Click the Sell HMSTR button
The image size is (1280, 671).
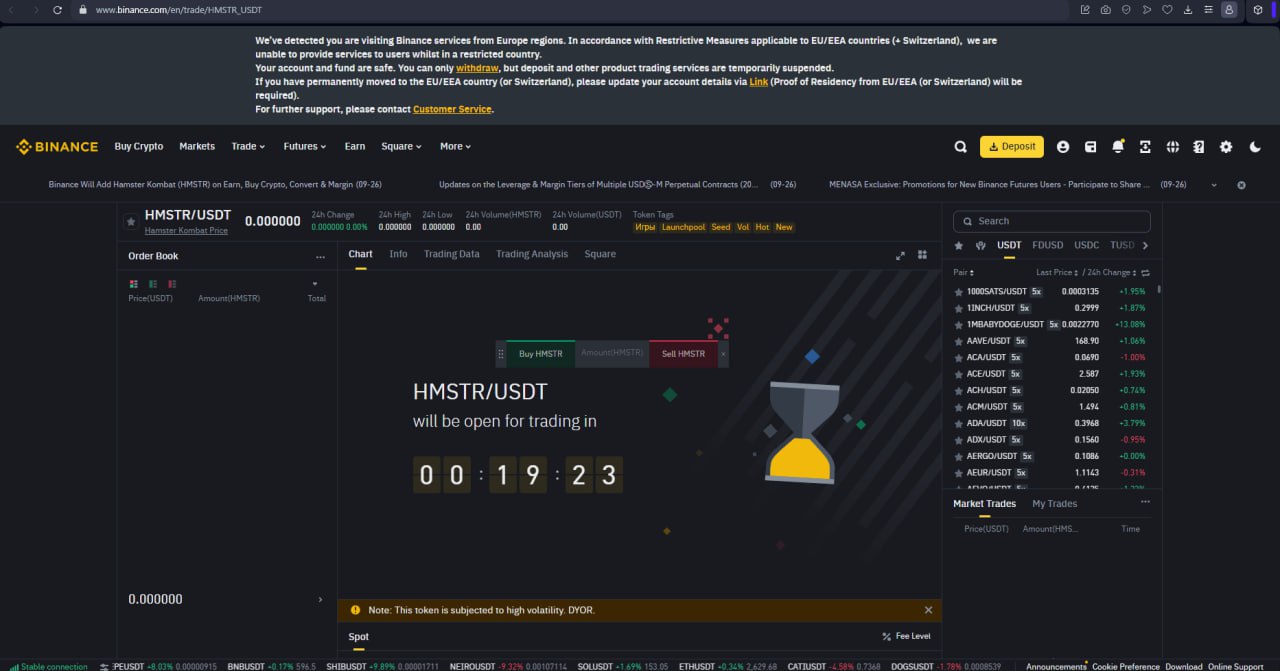(683, 354)
